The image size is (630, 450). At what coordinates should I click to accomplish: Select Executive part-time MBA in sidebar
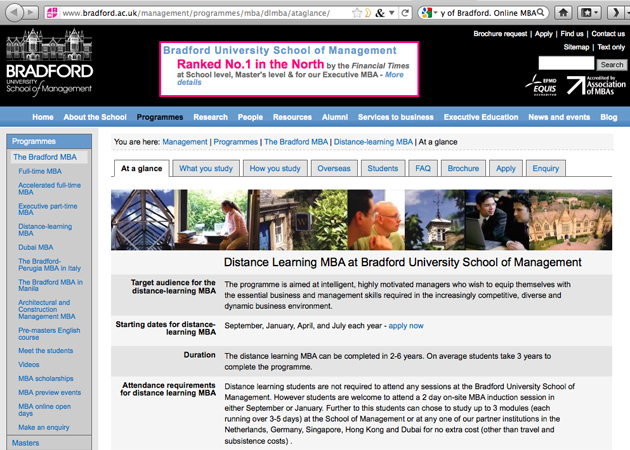click(47, 209)
